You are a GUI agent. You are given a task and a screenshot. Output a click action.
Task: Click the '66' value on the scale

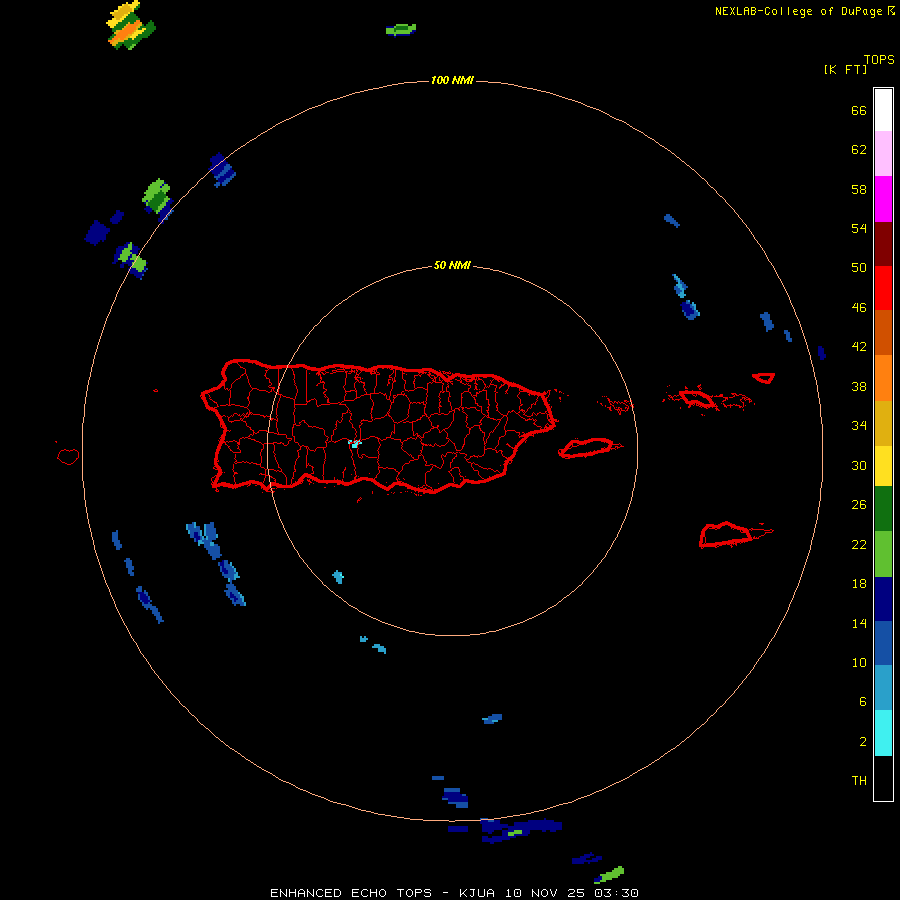click(859, 110)
